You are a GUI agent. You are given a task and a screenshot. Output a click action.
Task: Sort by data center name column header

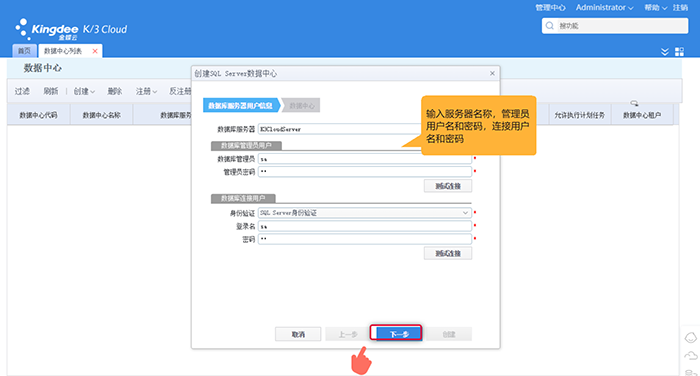tap(101, 115)
